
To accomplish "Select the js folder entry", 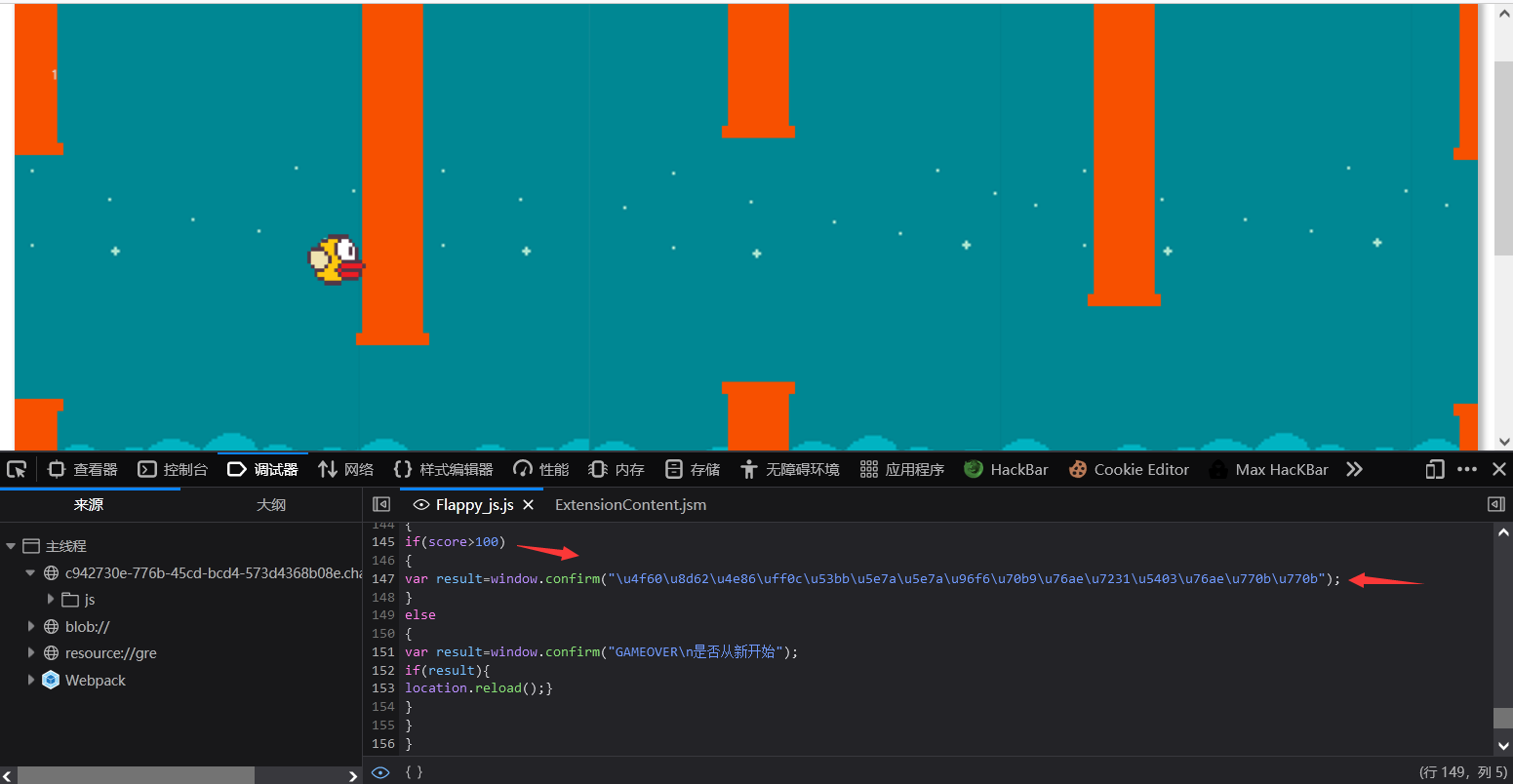I will point(79,600).
